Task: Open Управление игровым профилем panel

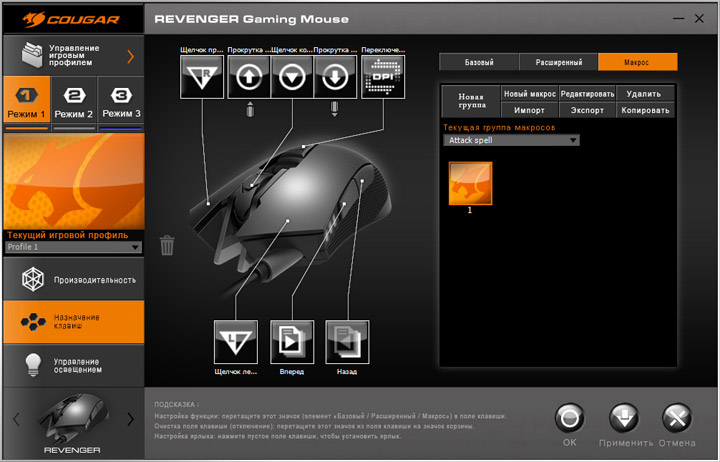Action: (x=73, y=56)
